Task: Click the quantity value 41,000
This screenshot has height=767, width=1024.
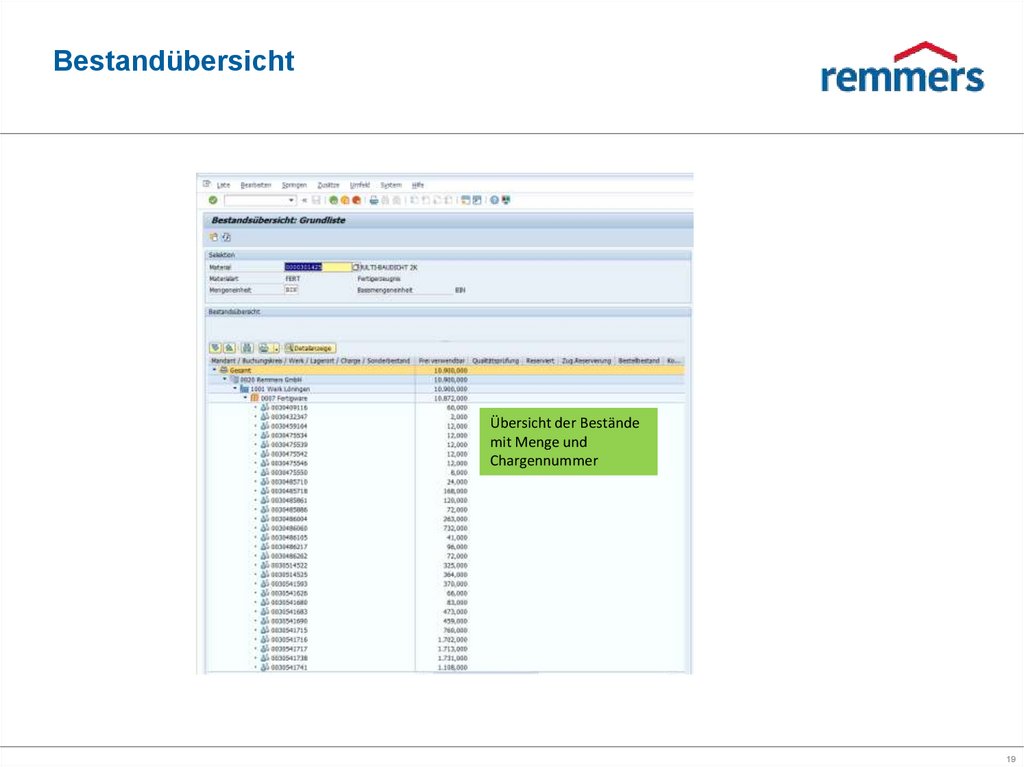Action: (457, 537)
